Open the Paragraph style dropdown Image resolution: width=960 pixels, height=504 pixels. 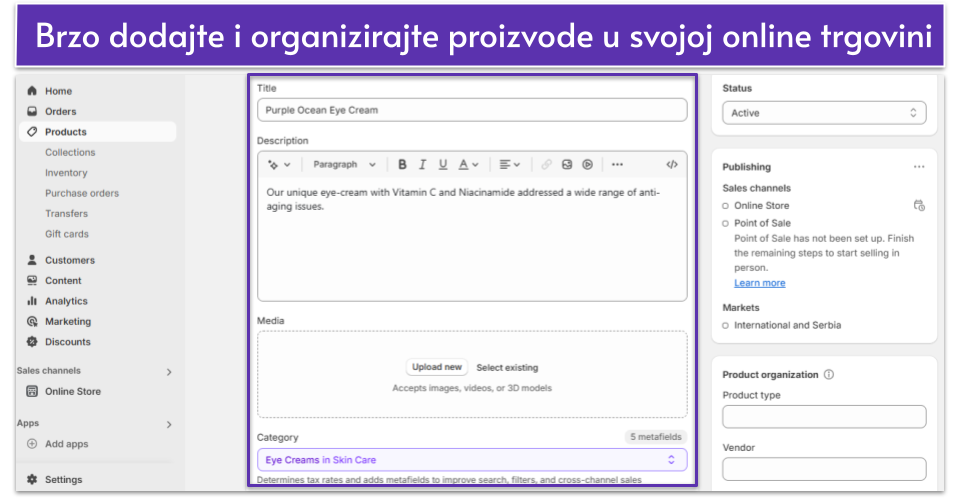344,164
